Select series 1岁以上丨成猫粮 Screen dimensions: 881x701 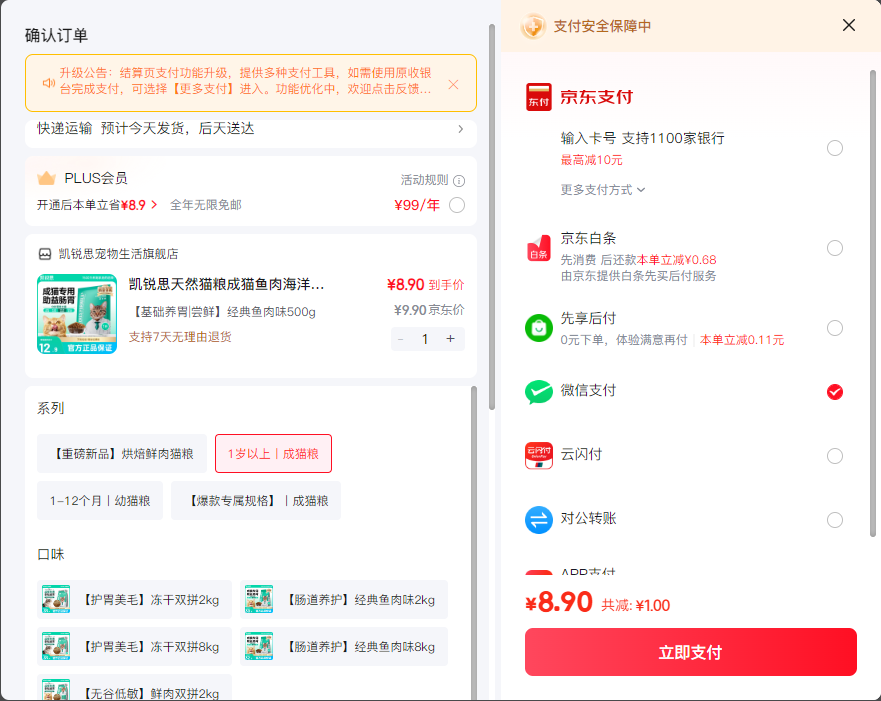tap(273, 453)
